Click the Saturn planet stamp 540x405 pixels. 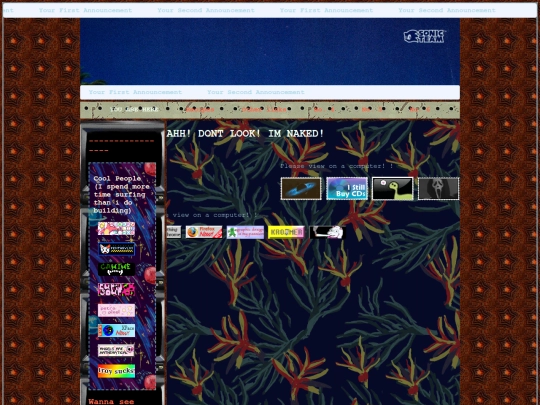click(301, 188)
